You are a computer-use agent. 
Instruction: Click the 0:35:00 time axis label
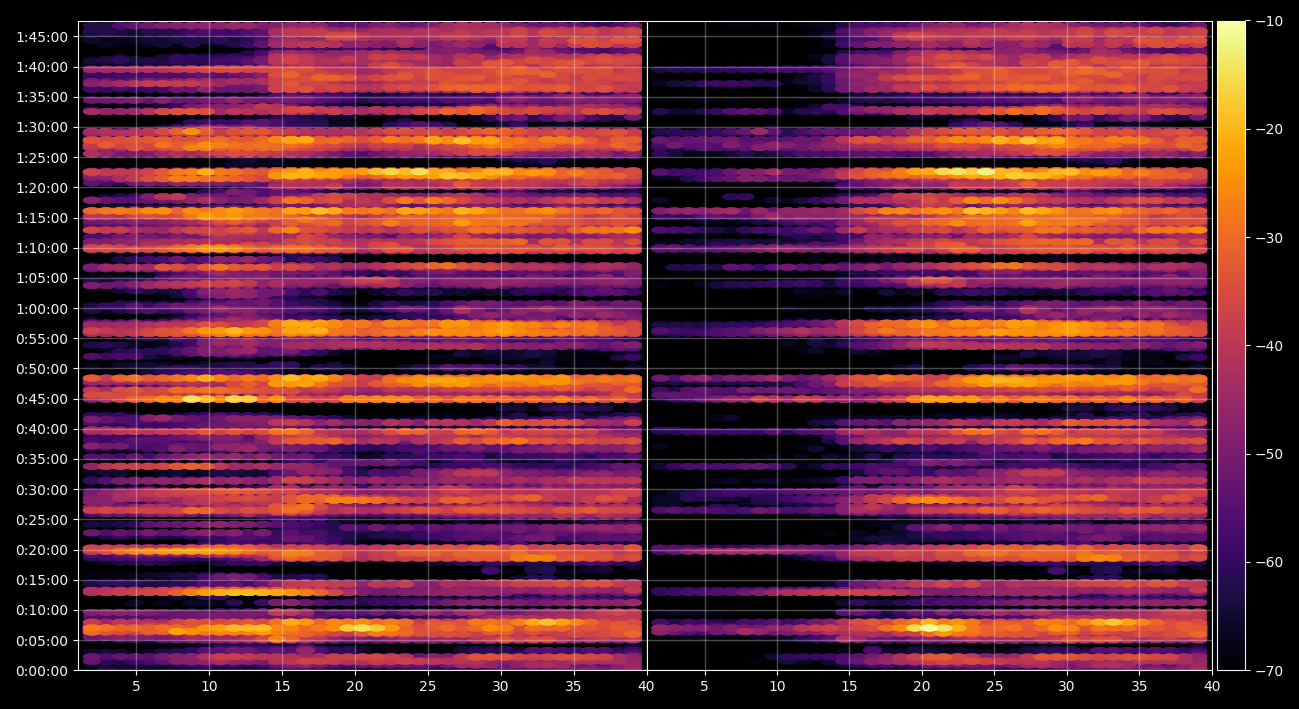[42, 459]
